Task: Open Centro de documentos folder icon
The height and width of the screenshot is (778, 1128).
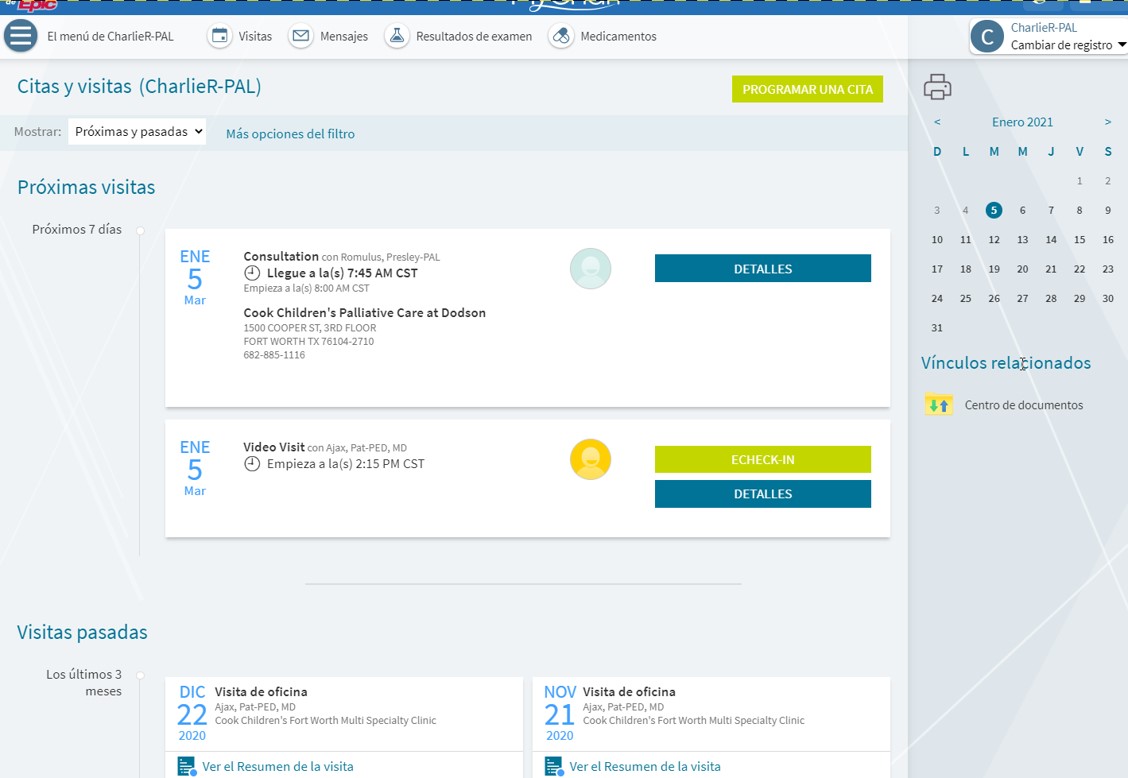Action: pos(938,405)
